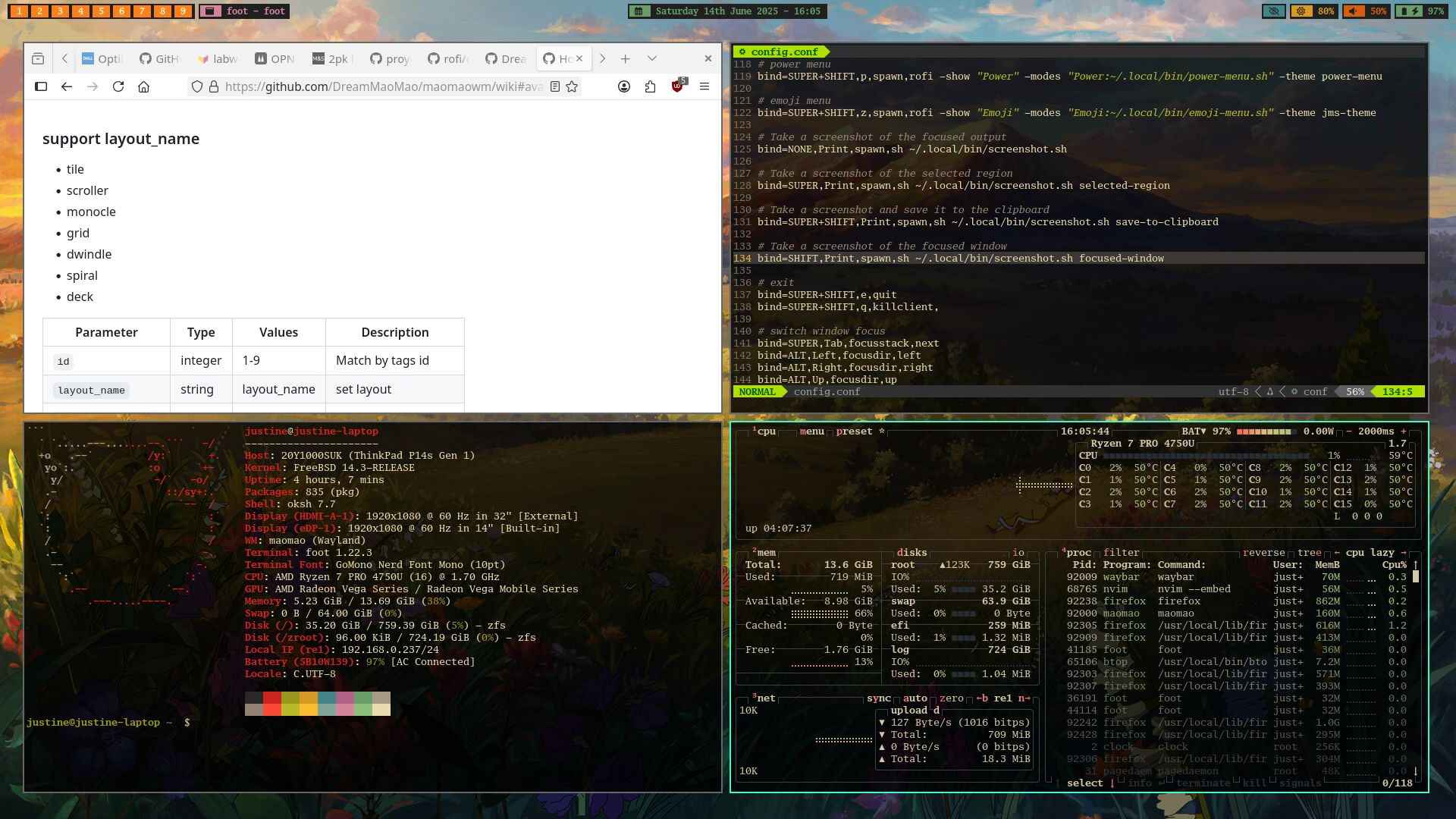Click btop signals button
The image size is (1456, 819).
point(1300,783)
